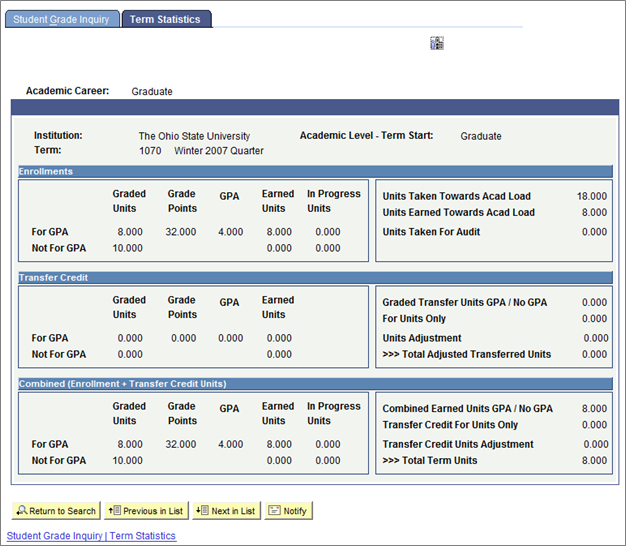Click the Graded Transfer Units GPA / No GPA label

[x=465, y=302]
